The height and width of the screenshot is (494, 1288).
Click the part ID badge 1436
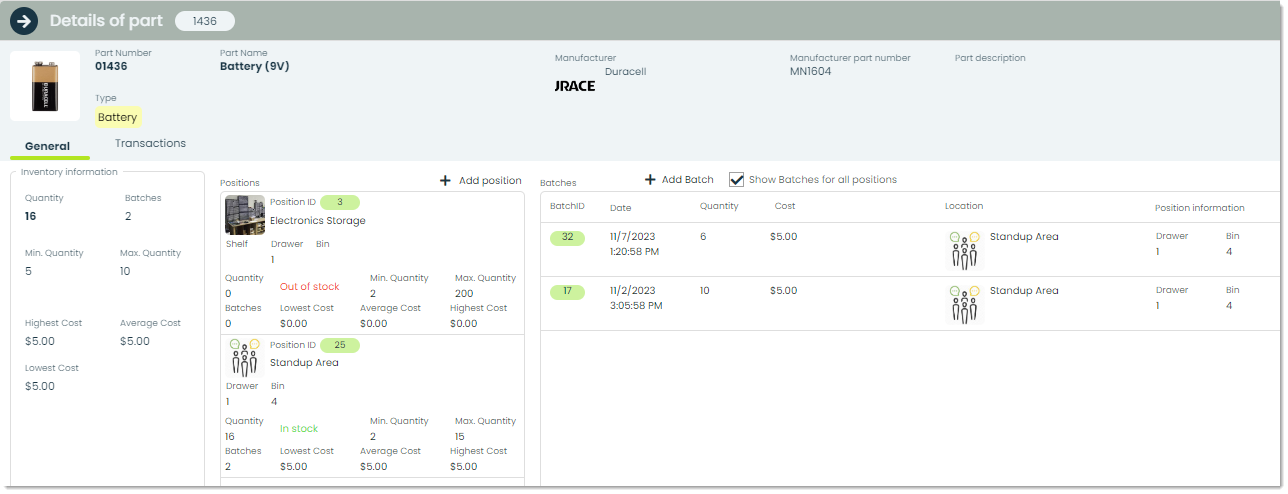point(205,21)
